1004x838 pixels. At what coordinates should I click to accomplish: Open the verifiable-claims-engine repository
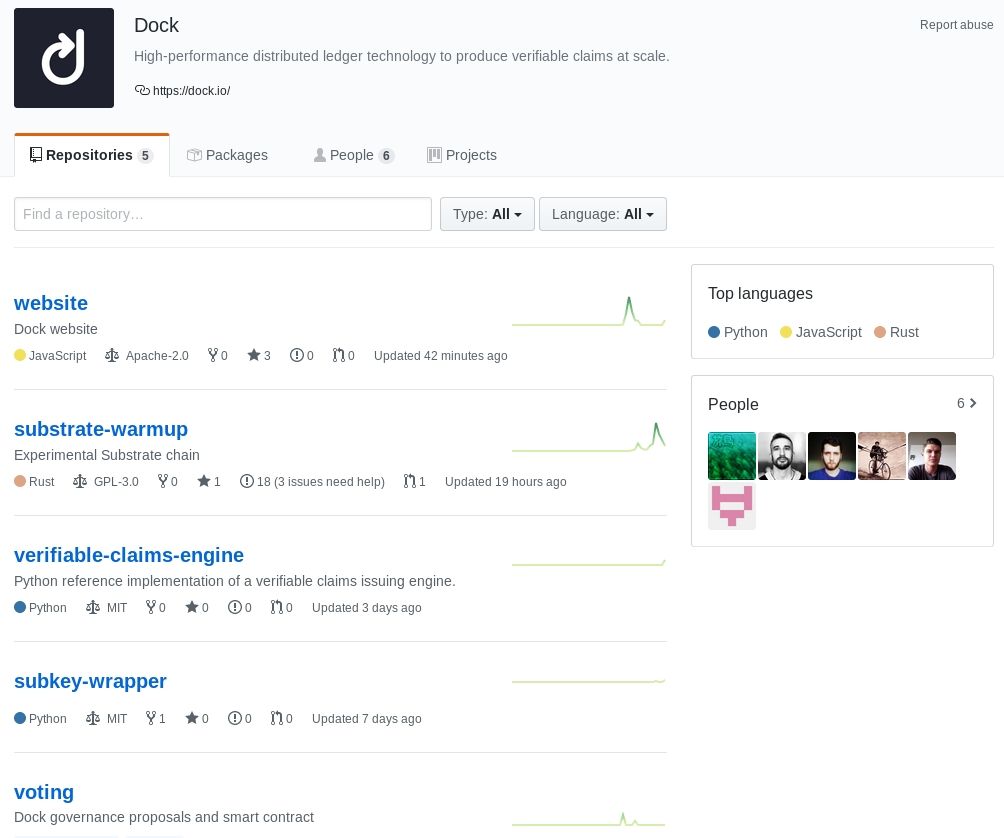(129, 555)
